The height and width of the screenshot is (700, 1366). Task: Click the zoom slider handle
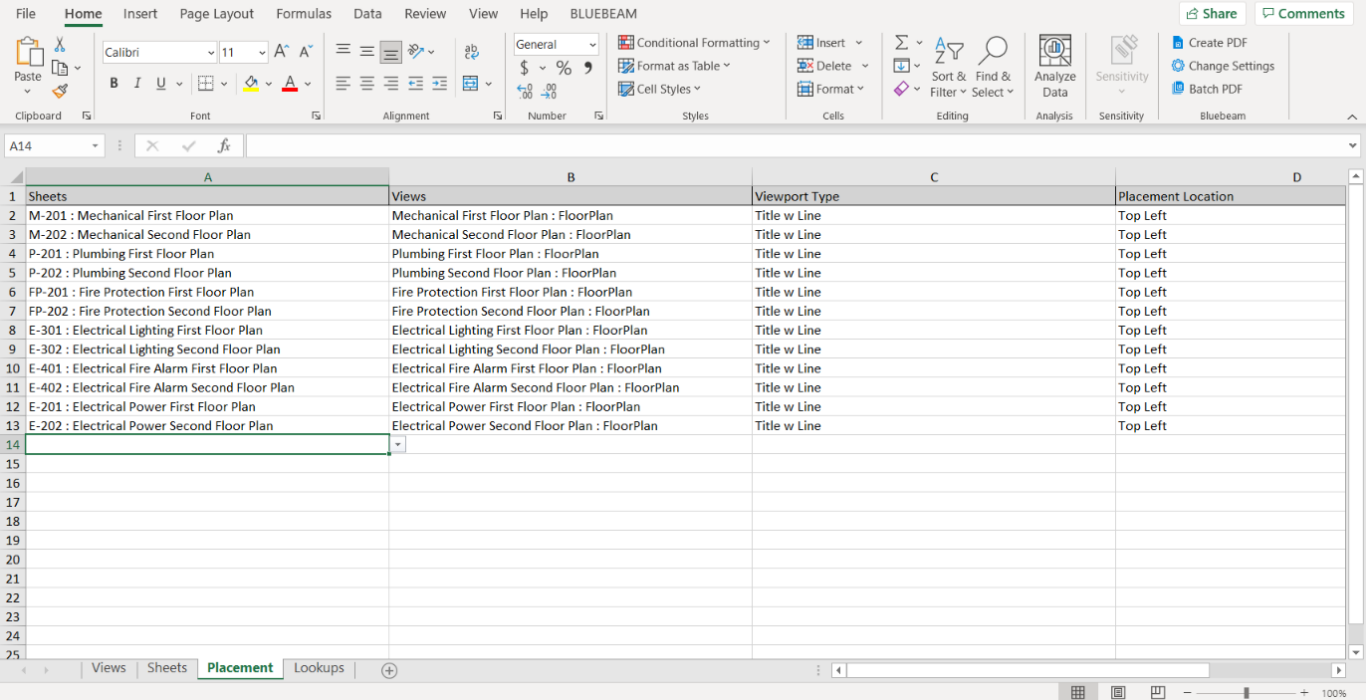click(1246, 692)
